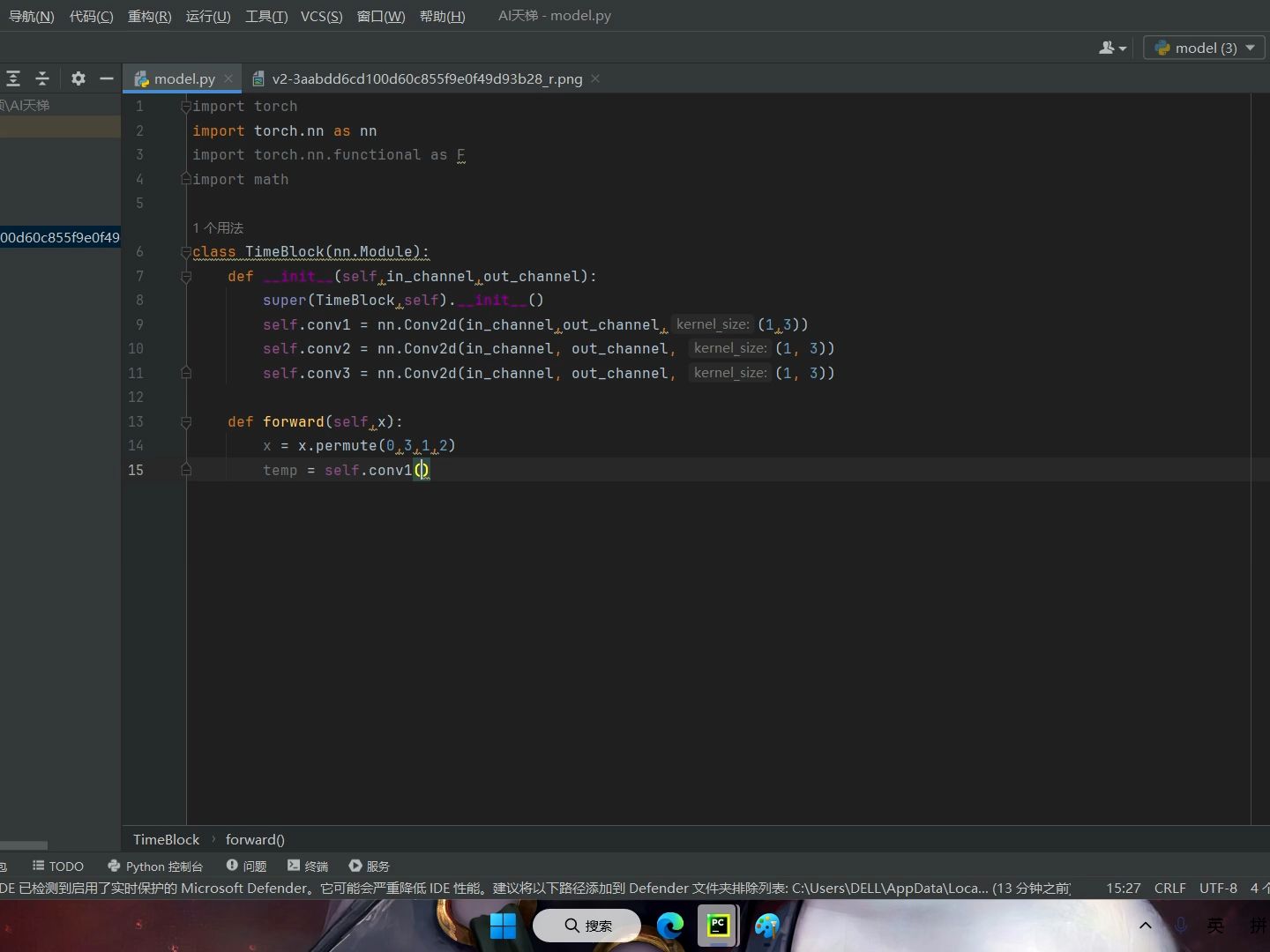This screenshot has height=952, width=1270.
Task: Show hidden system tray icons chevron
Action: click(x=1146, y=926)
